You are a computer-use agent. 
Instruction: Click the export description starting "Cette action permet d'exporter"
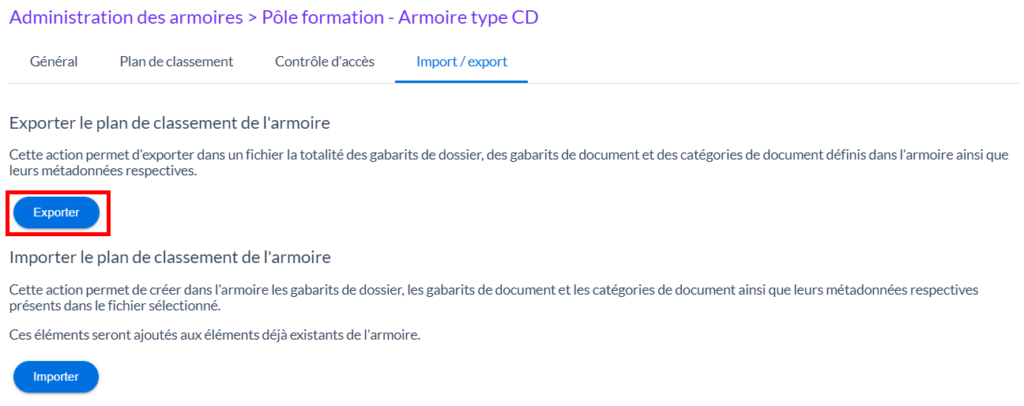pyautogui.click(x=400, y=155)
